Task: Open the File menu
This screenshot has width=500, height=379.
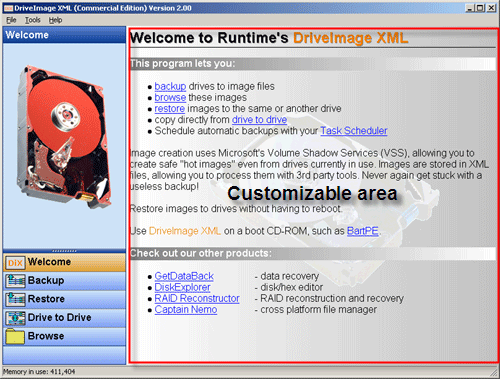Action: tap(11, 20)
